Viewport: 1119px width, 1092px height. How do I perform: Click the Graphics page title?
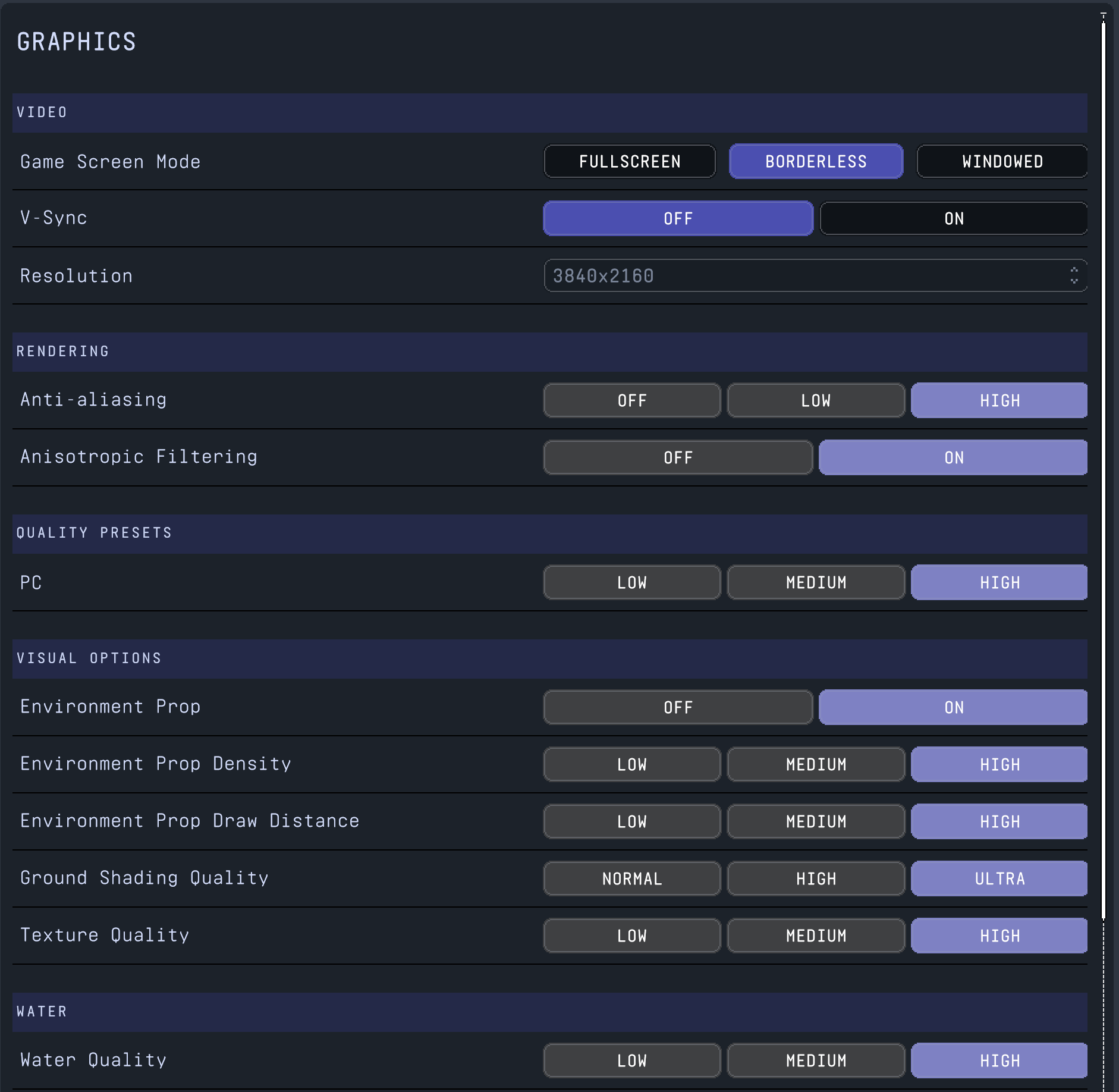pos(77,42)
